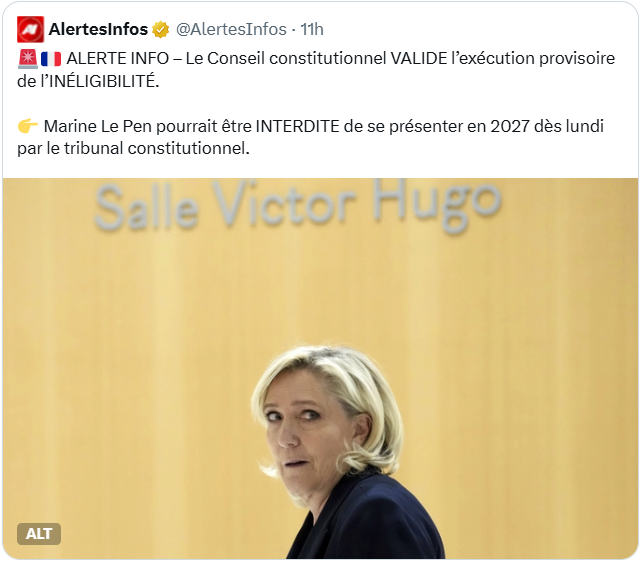The width and height of the screenshot is (644, 561).
Task: Click the word INTERDITE in tweet
Action: (x=297, y=126)
